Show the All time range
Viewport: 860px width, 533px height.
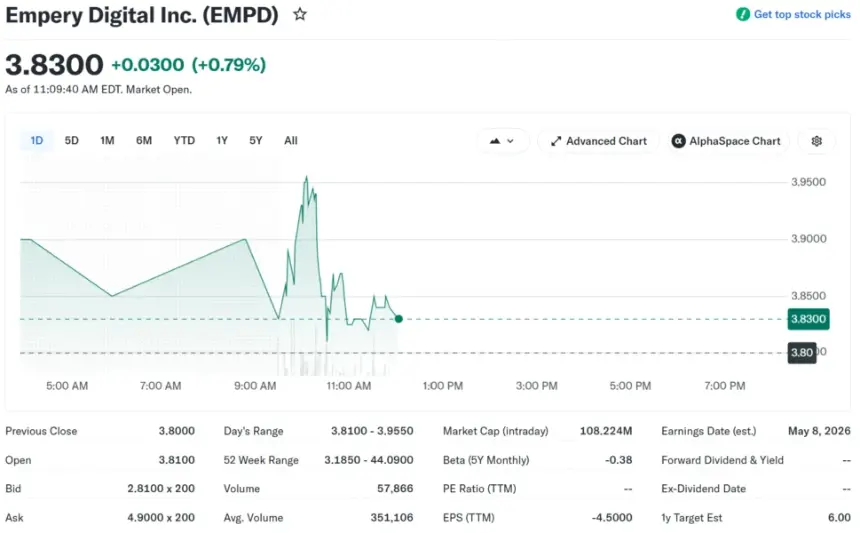coord(291,140)
